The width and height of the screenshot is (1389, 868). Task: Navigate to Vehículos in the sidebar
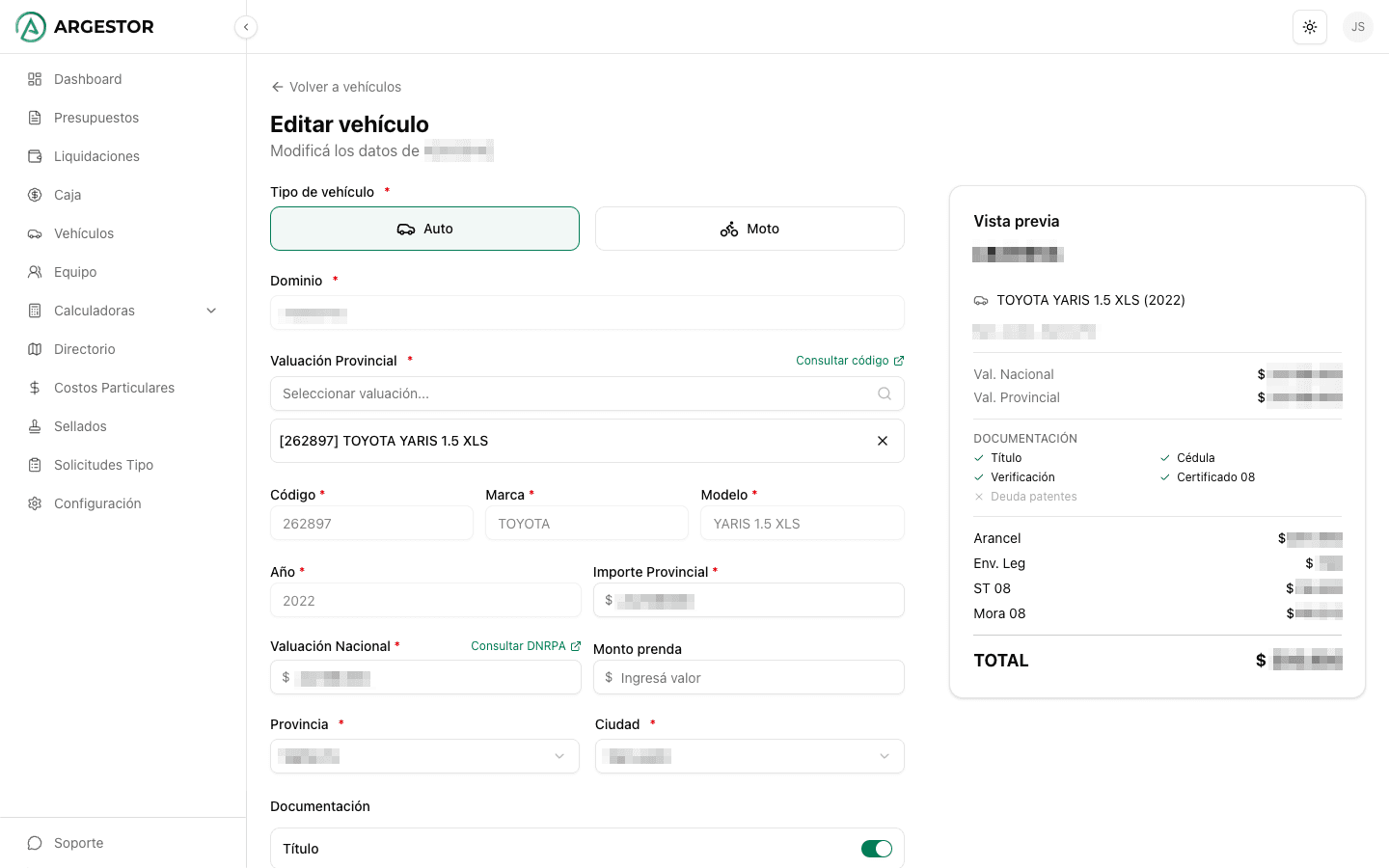(x=82, y=233)
